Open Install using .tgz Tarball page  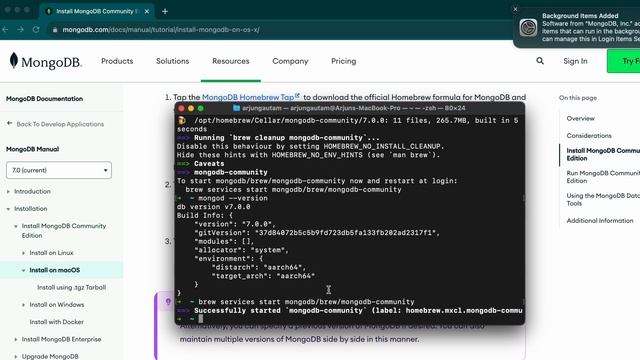71,287
